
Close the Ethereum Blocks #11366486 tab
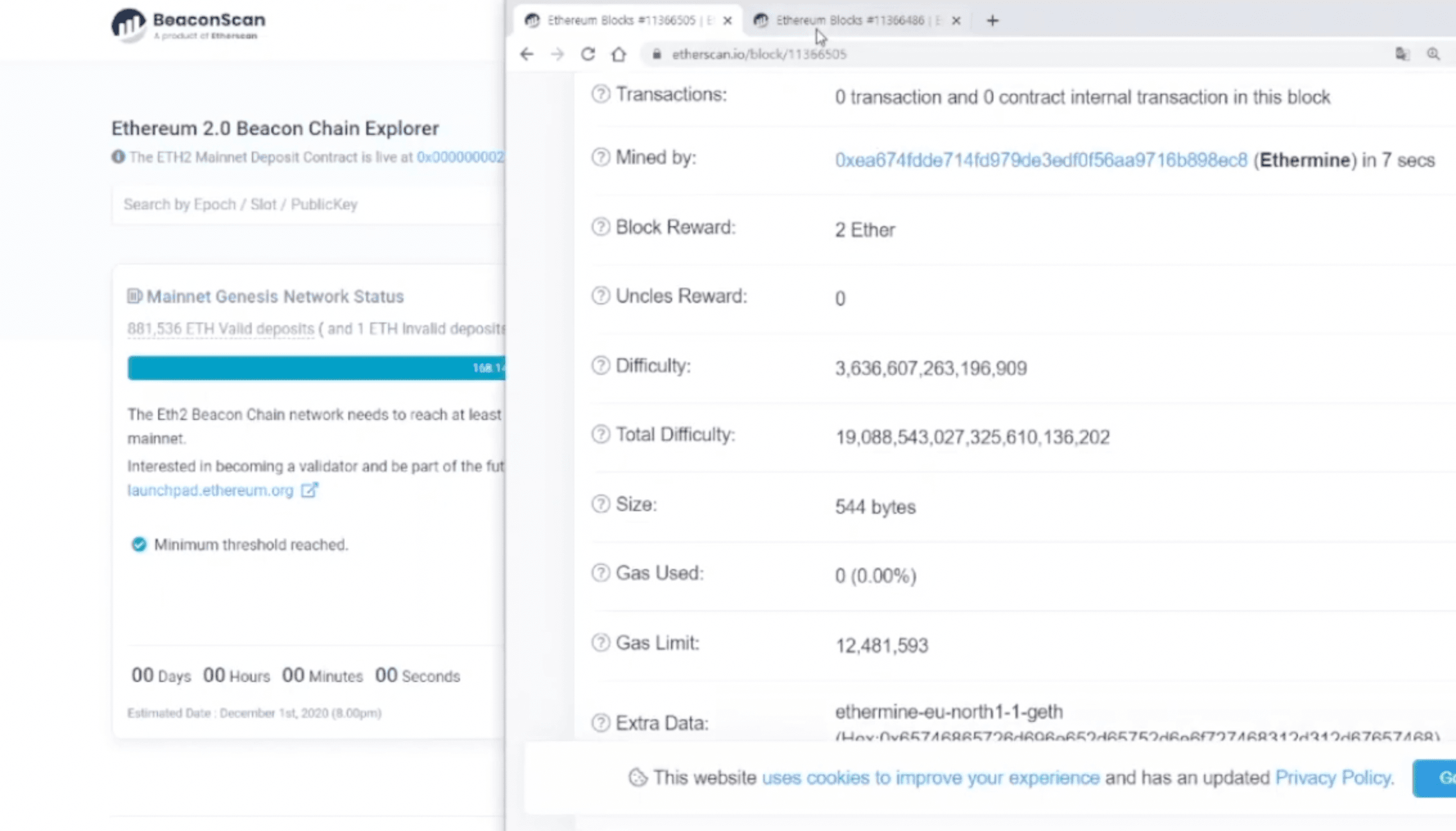click(x=956, y=21)
